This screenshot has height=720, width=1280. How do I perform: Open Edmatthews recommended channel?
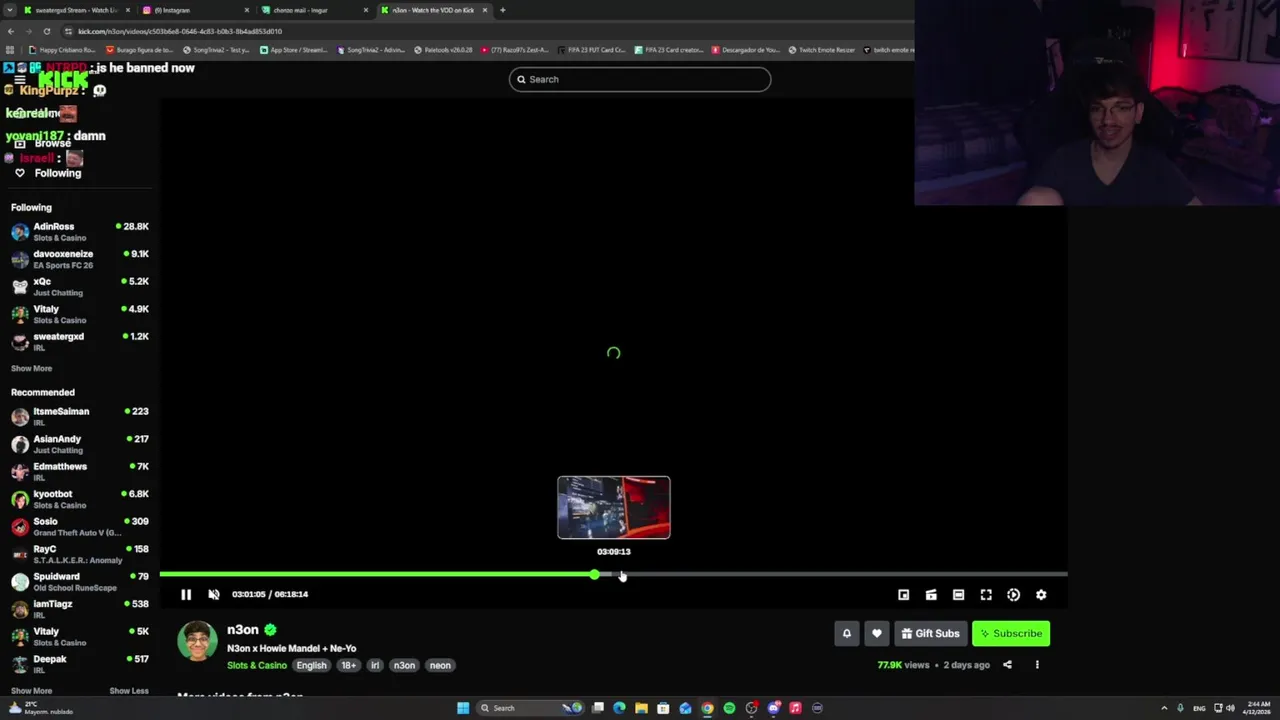79,472
